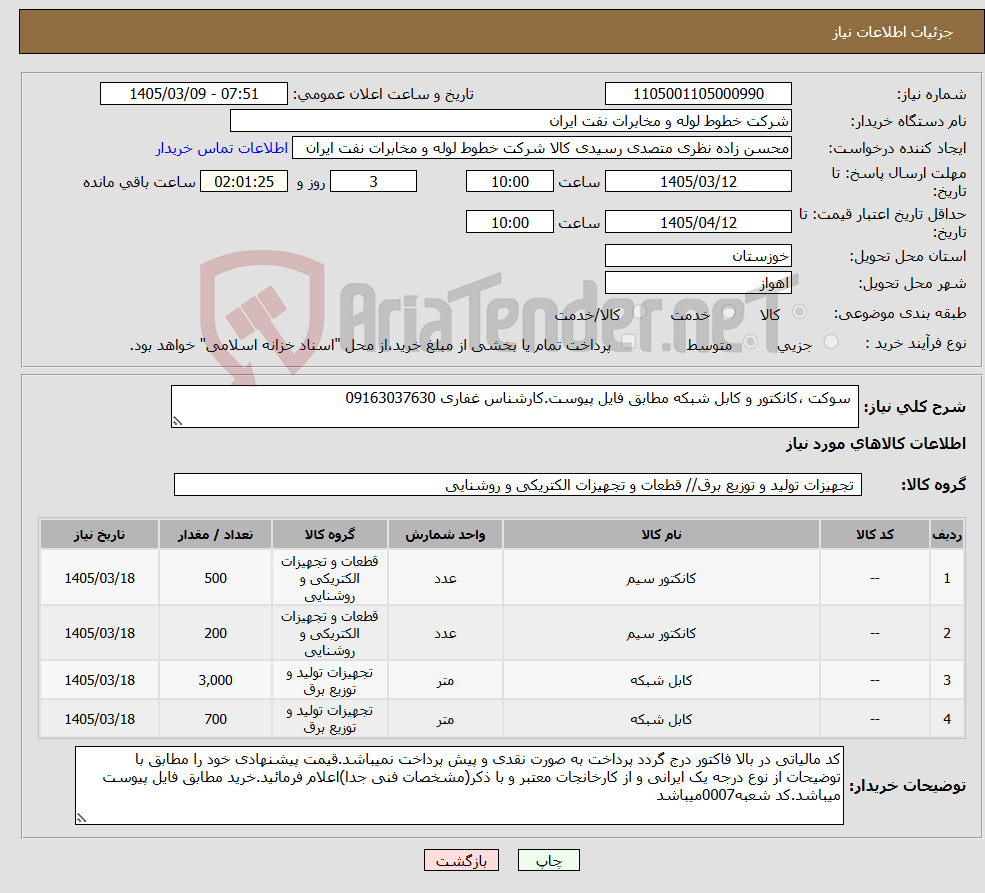The image size is (985, 893).
Task: Click کانکتور سیم in row 2
Action: tap(661, 634)
